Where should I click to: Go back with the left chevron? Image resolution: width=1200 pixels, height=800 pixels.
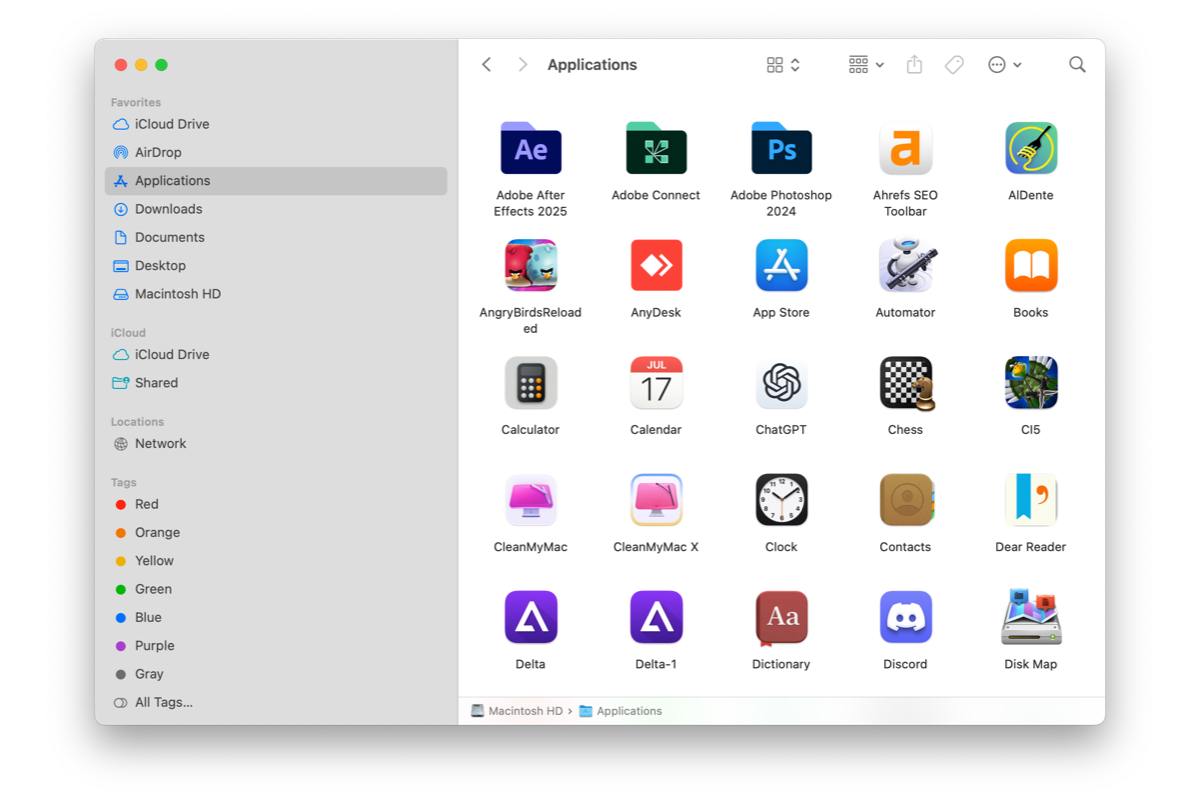point(487,64)
